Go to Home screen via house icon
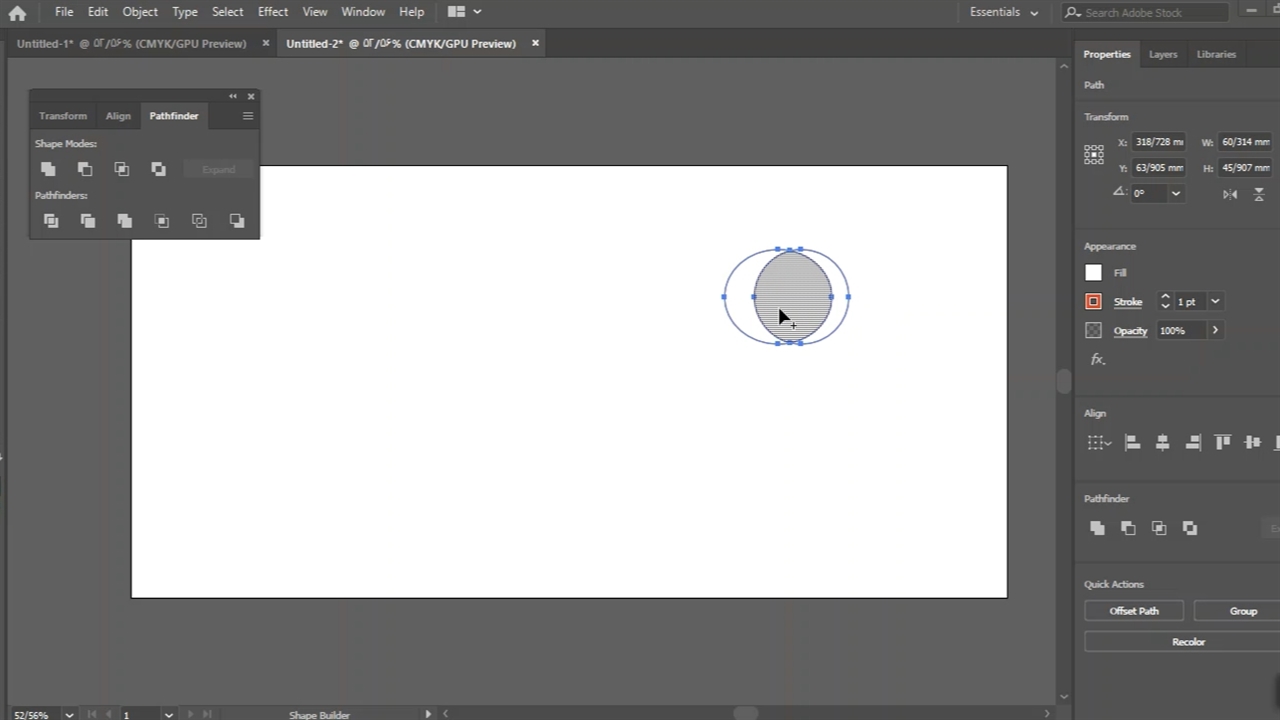The height and width of the screenshot is (720, 1280). [x=17, y=13]
